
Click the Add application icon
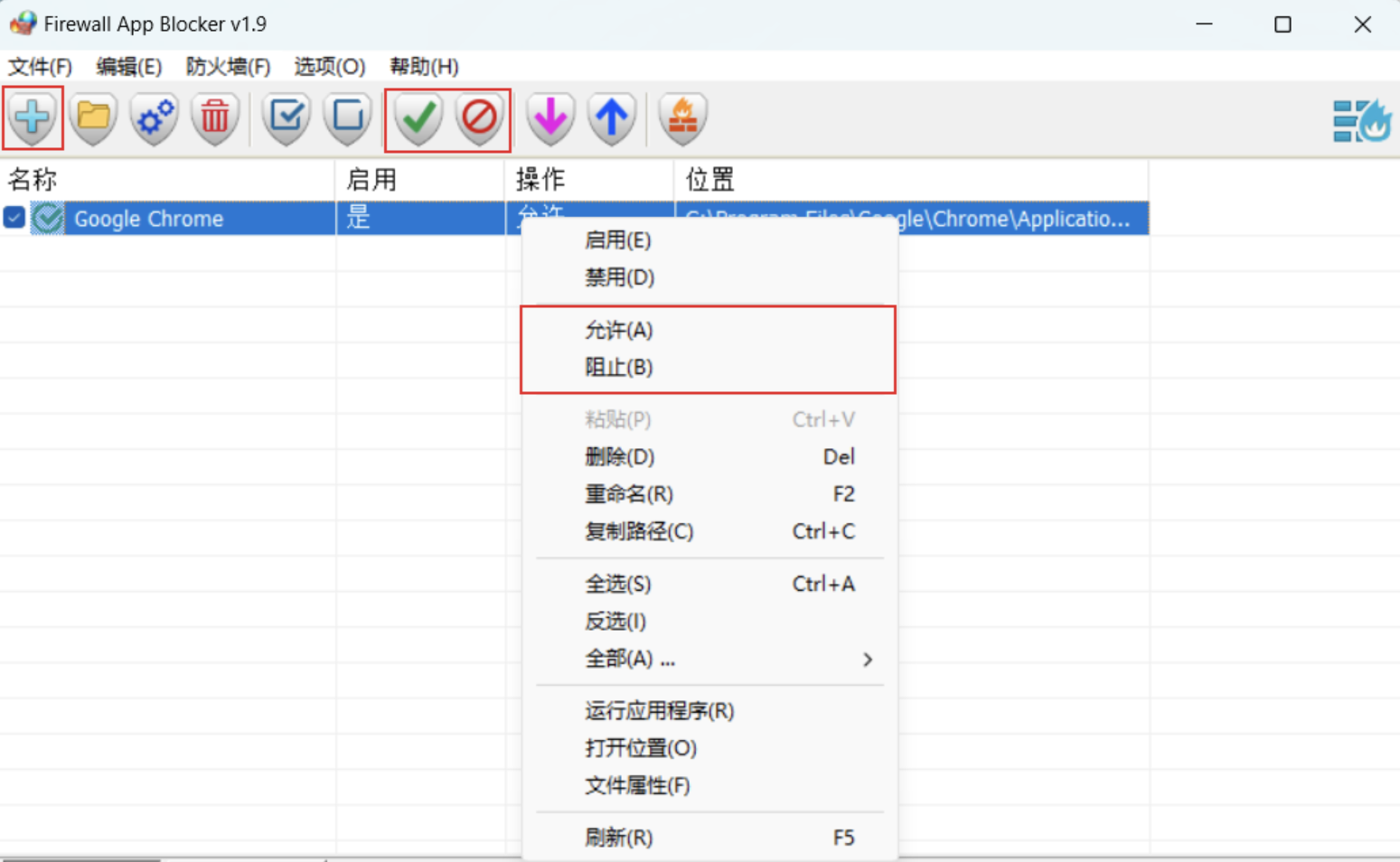tap(33, 118)
